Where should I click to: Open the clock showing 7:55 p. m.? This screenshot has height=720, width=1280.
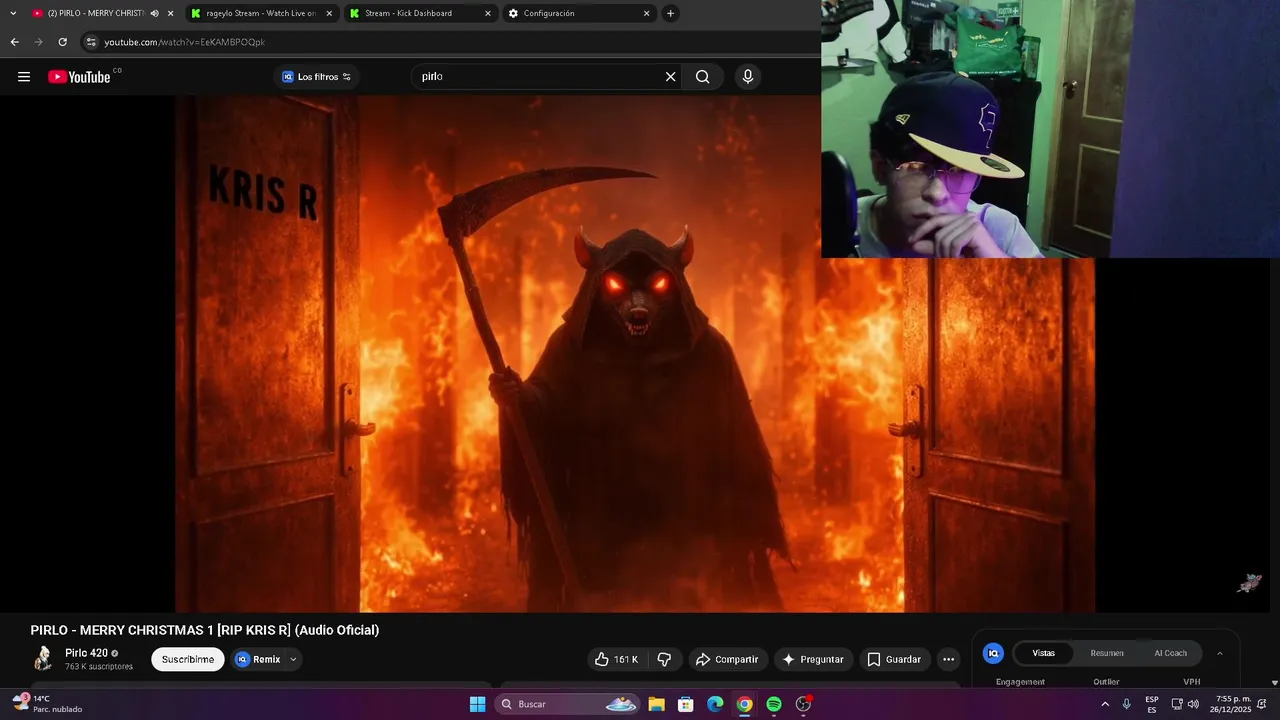pyautogui.click(x=1231, y=704)
